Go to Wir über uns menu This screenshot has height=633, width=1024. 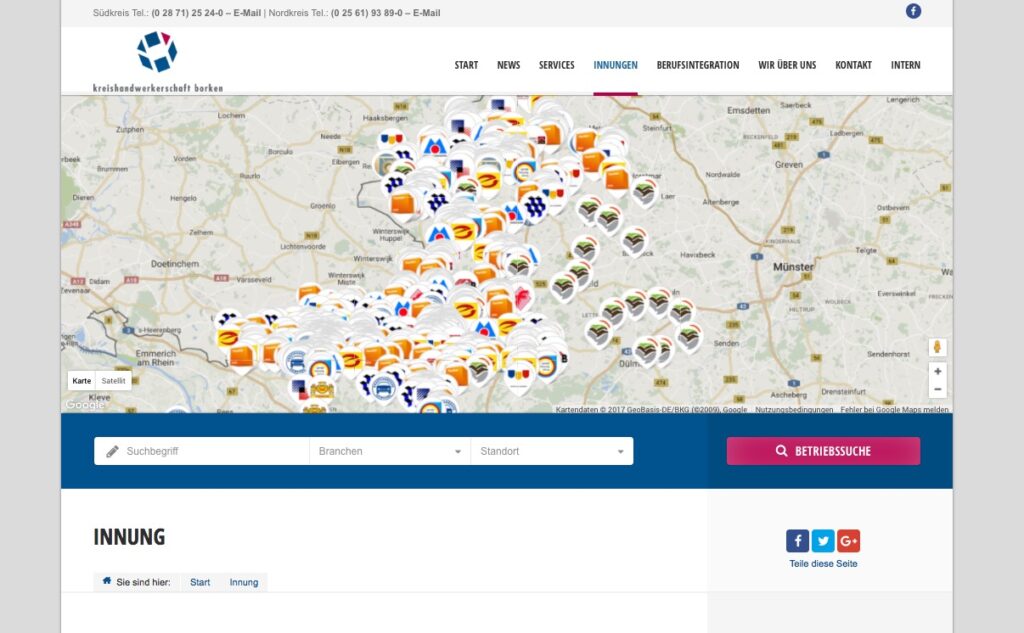click(x=786, y=65)
